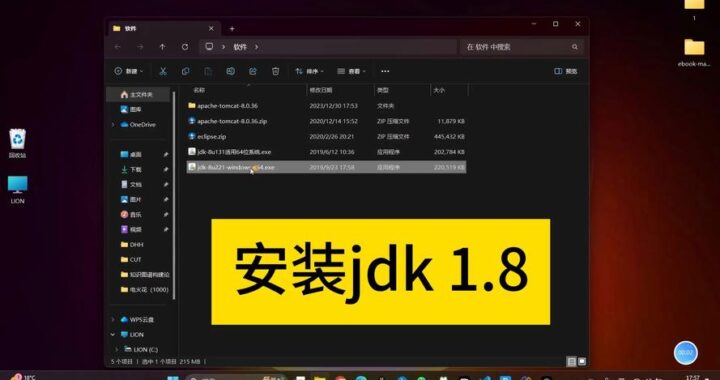Screen dimensions: 720x380
Task: Select the jdk-8u131 64-bit exe file
Action: (x=326, y=152)
